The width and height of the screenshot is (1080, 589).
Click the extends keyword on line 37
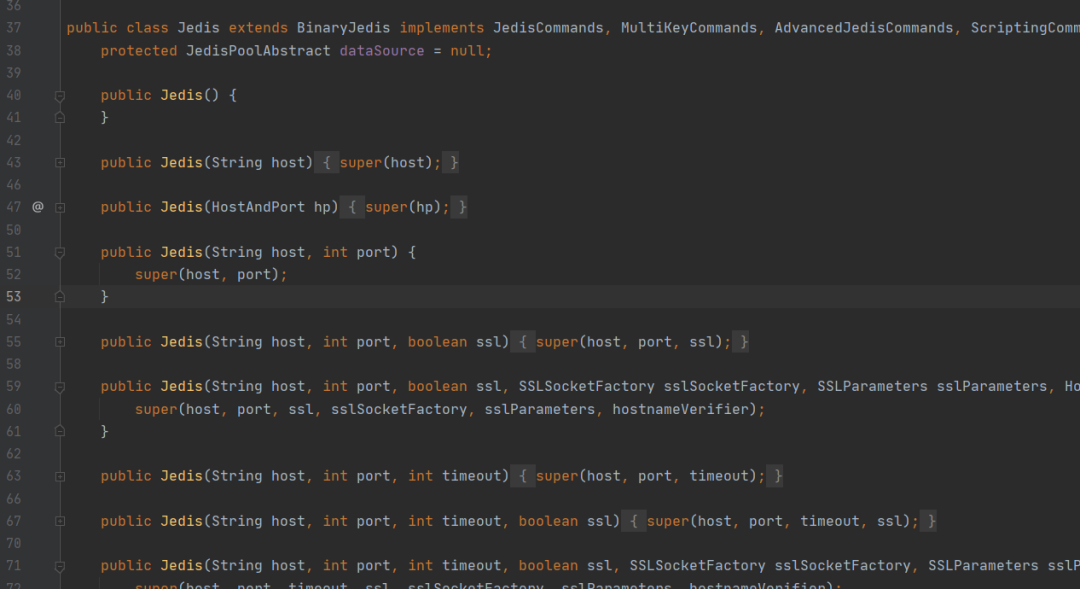[x=258, y=28]
